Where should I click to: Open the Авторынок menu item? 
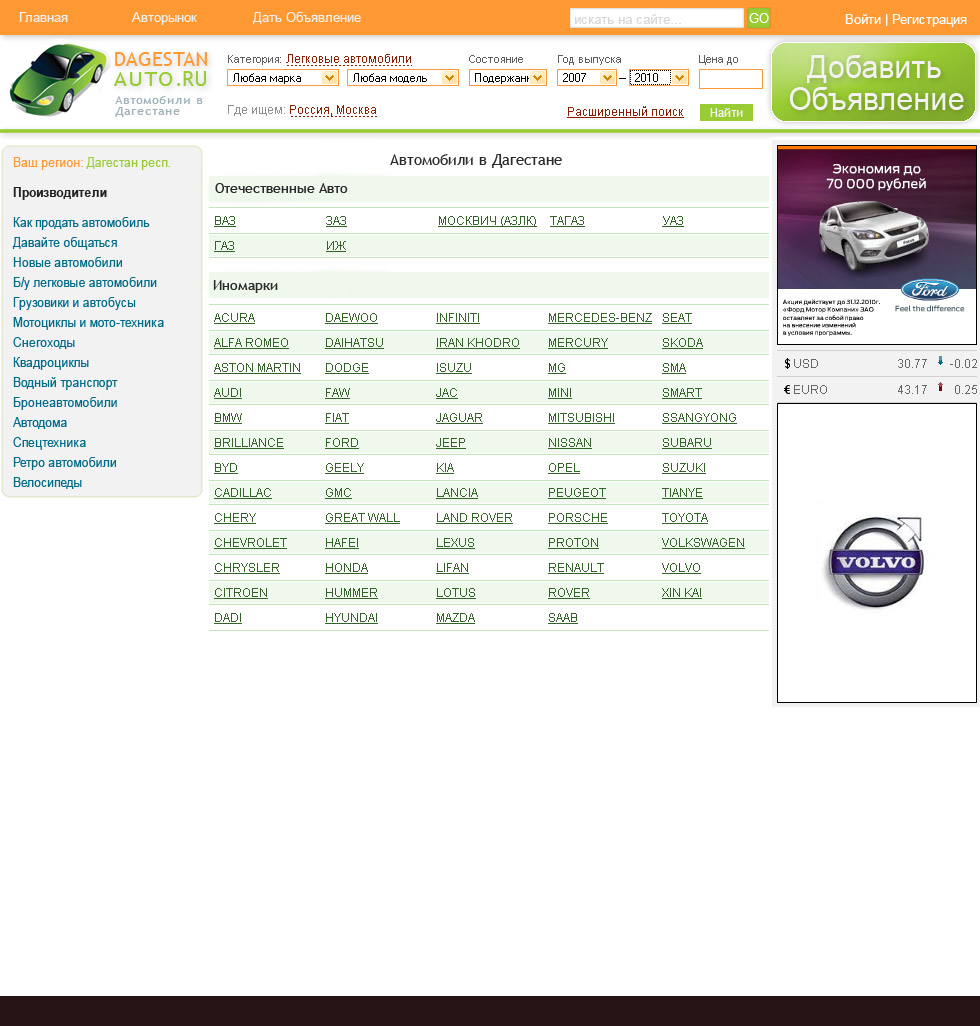(x=164, y=18)
